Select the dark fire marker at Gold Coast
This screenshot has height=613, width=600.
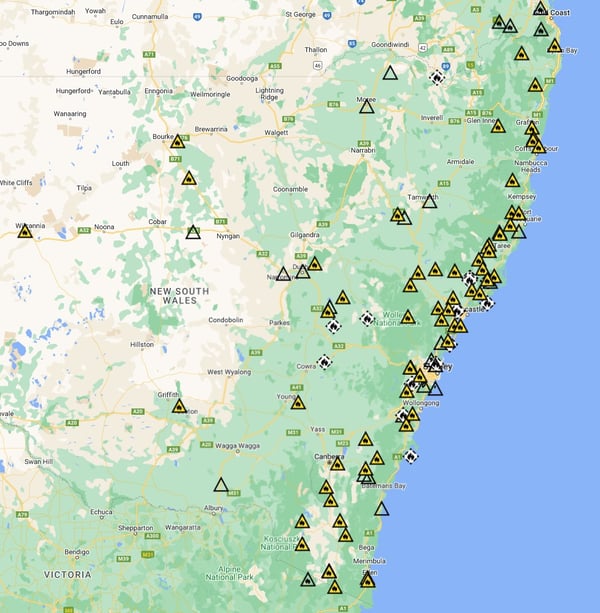point(540,8)
